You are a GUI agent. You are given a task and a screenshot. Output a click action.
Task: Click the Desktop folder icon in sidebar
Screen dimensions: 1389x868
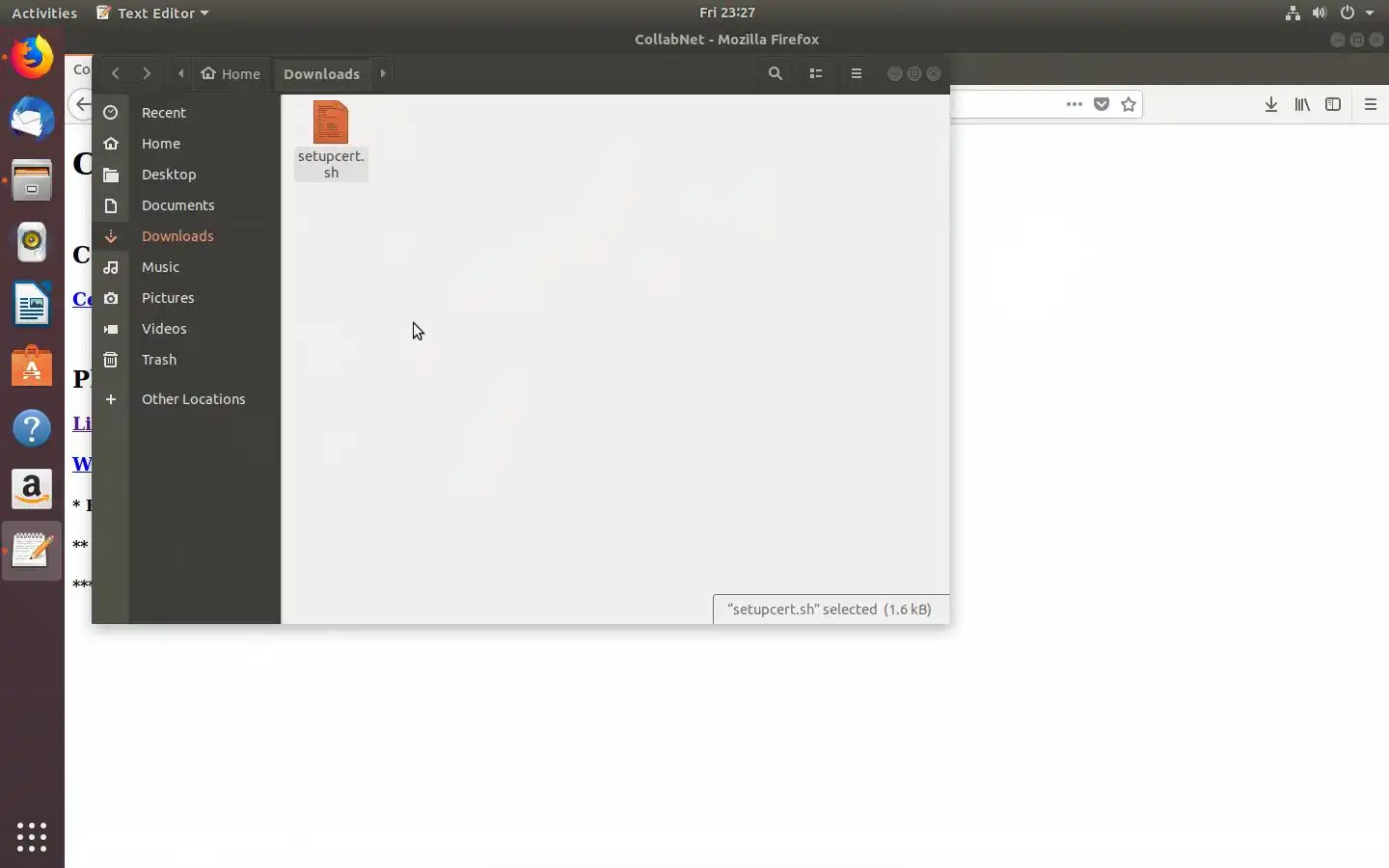click(111, 175)
